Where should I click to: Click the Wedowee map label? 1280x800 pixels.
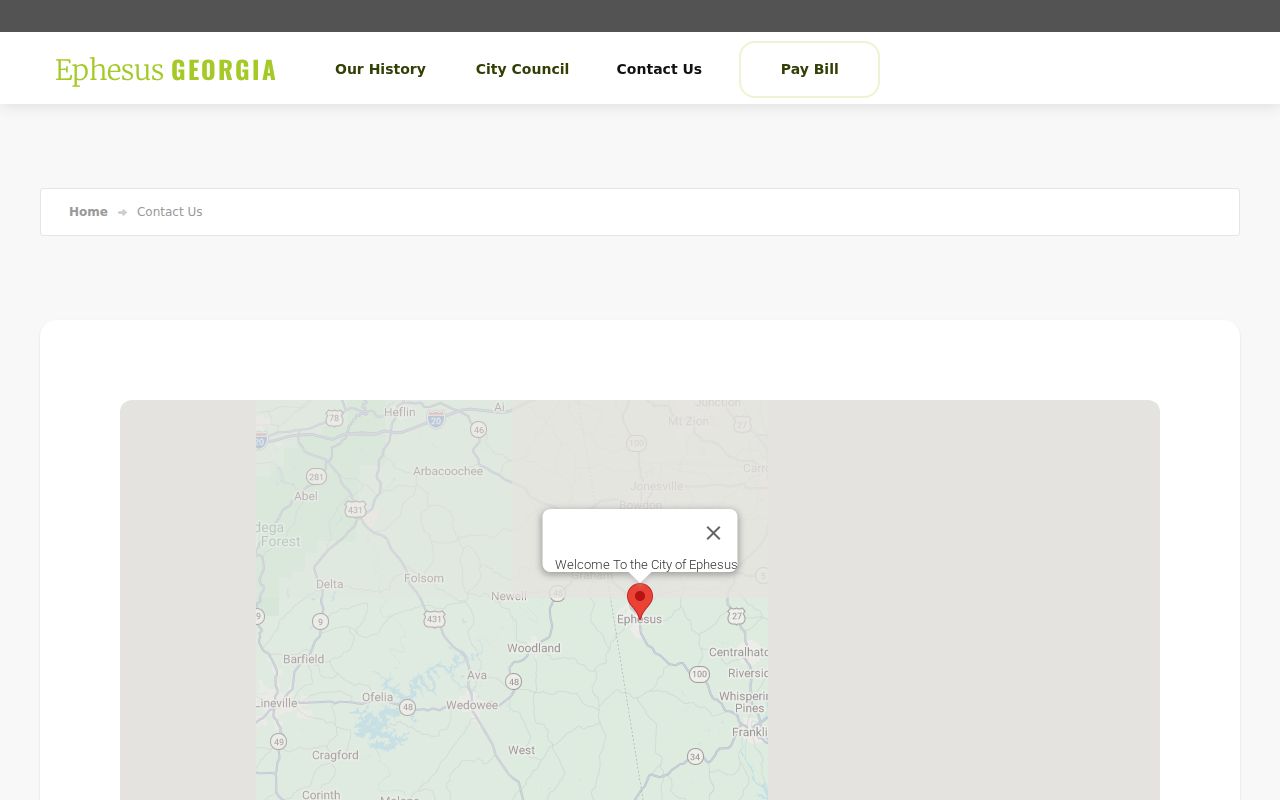pyautogui.click(x=472, y=705)
